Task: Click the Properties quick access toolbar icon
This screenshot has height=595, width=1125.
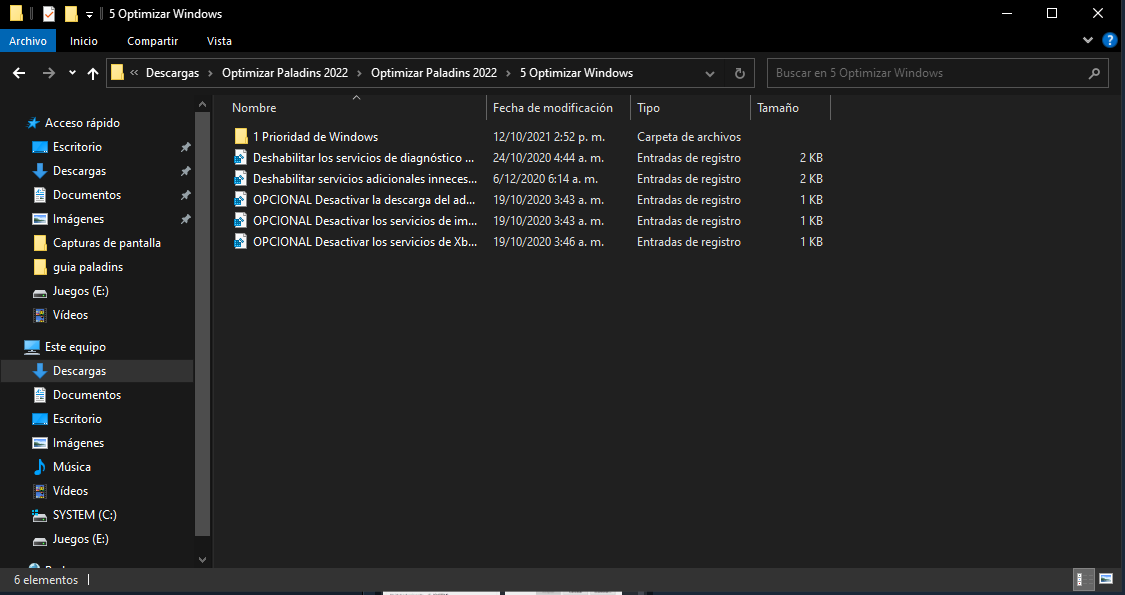Action: 49,14
